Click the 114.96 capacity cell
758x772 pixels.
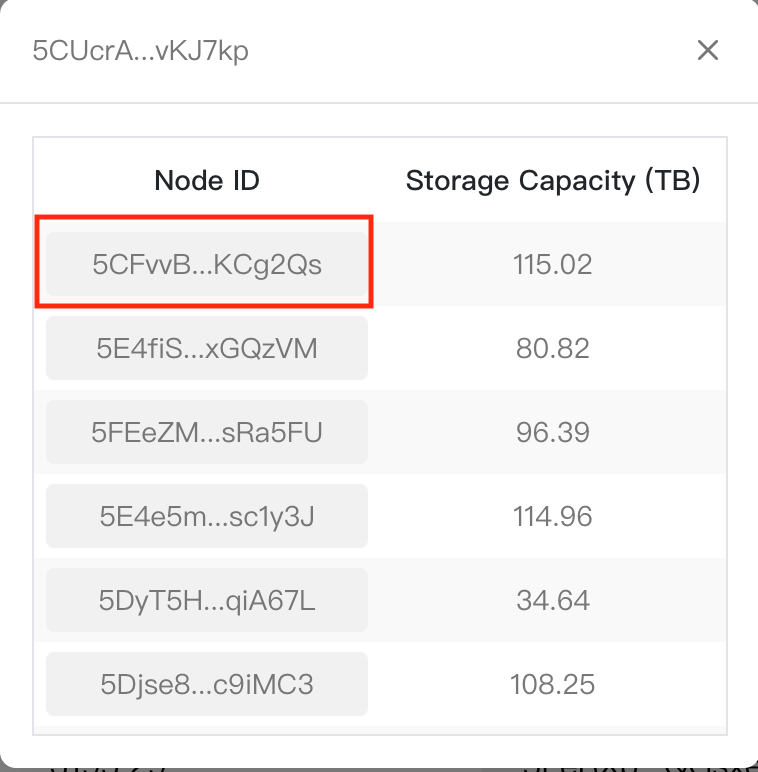553,517
